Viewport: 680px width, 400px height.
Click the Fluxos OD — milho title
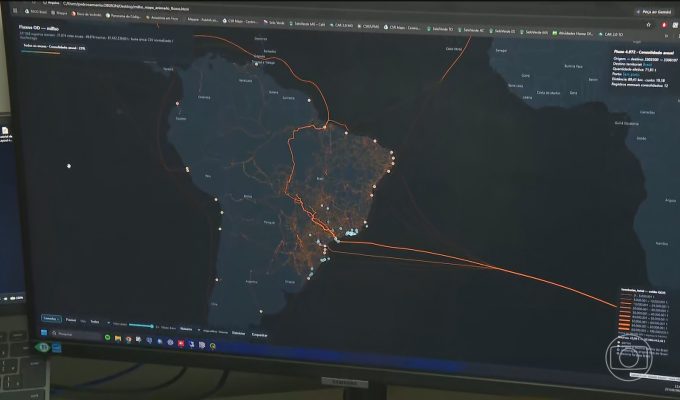click(x=39, y=28)
